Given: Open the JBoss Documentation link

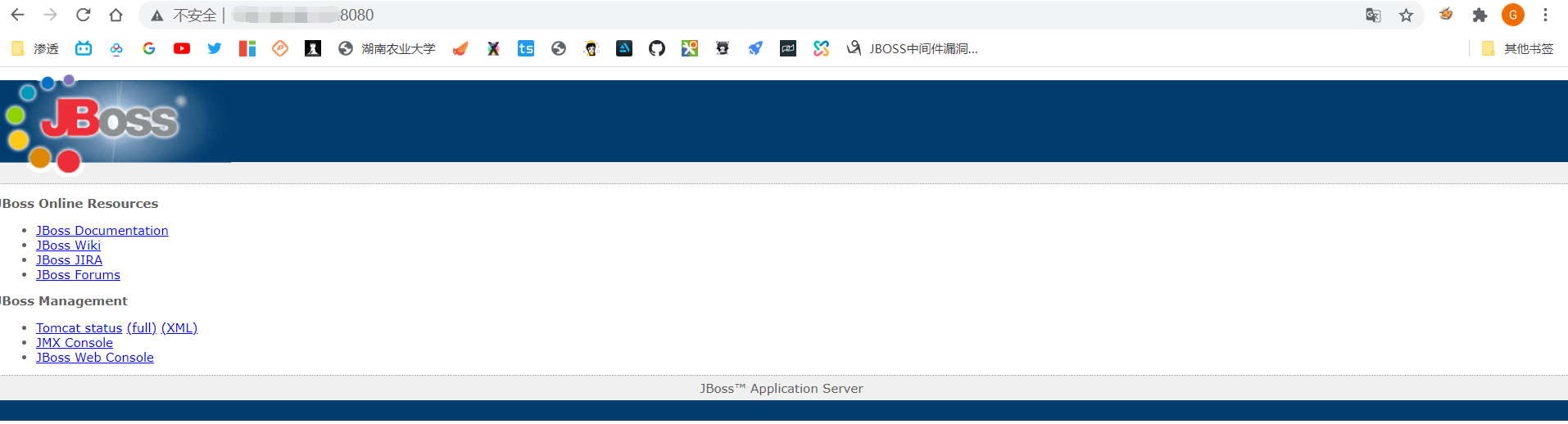Looking at the screenshot, I should [102, 231].
